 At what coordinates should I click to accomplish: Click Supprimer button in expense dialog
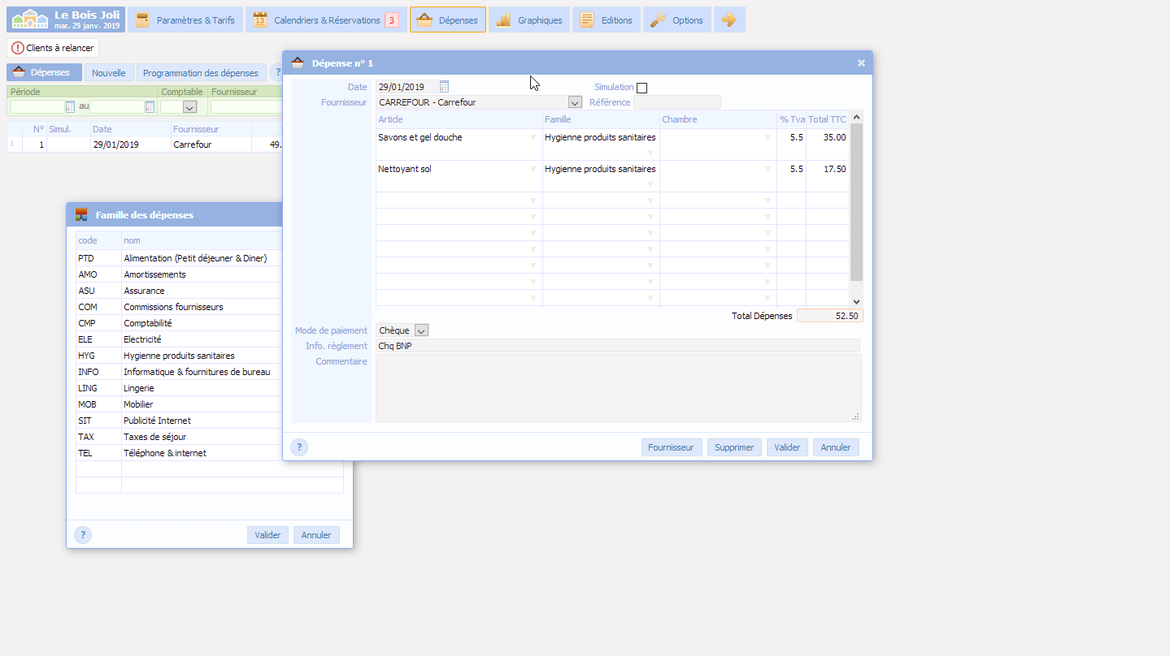[734, 447]
